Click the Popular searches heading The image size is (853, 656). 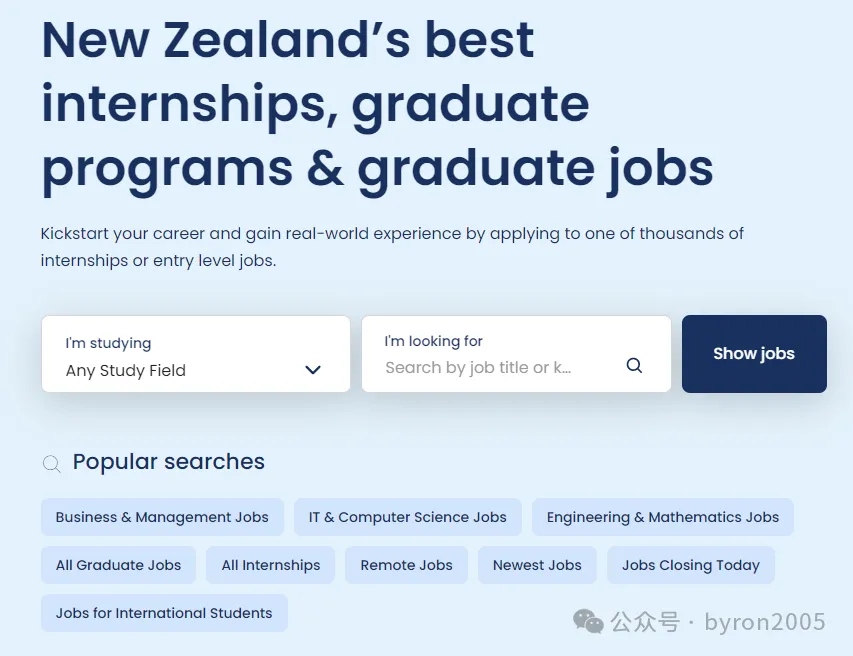click(x=169, y=462)
